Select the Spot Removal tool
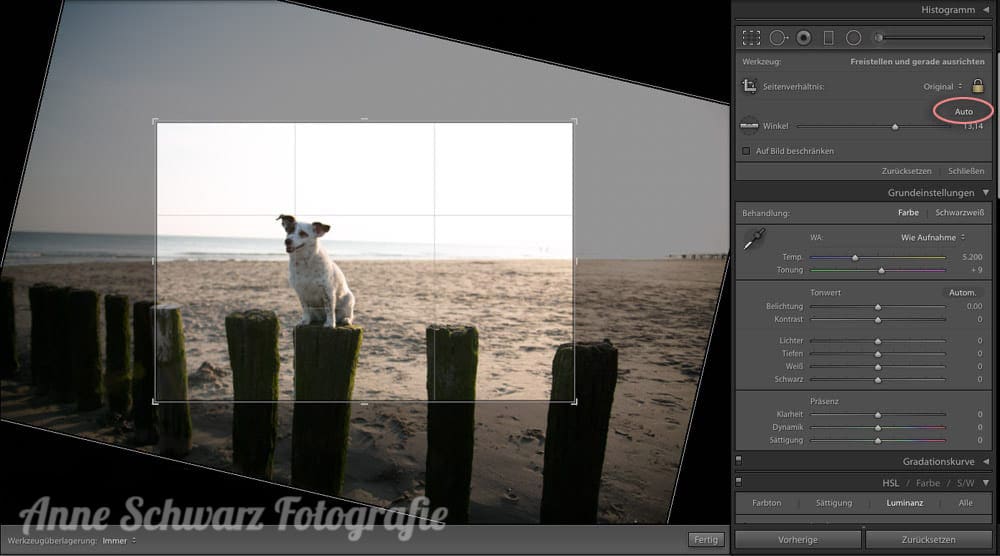 click(778, 38)
